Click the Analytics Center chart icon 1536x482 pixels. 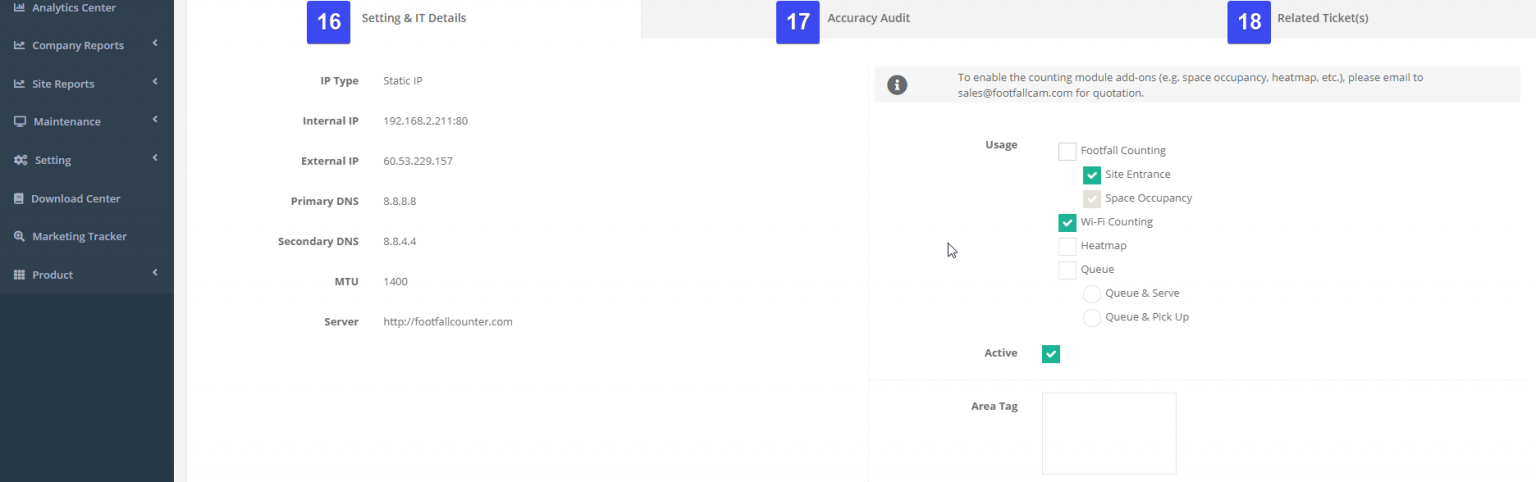[x=19, y=8]
